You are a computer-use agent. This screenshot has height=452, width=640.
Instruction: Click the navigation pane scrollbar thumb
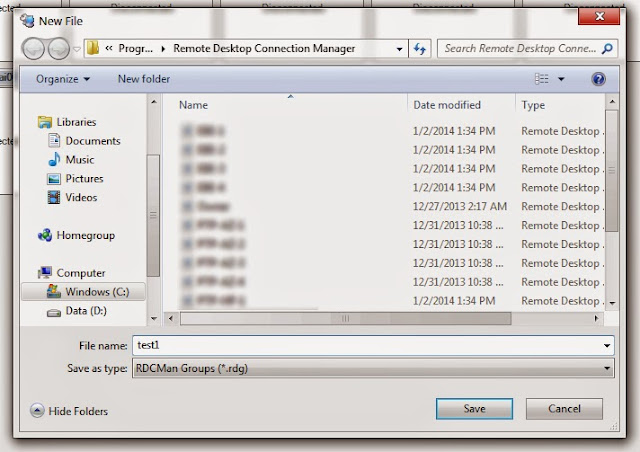(153, 215)
